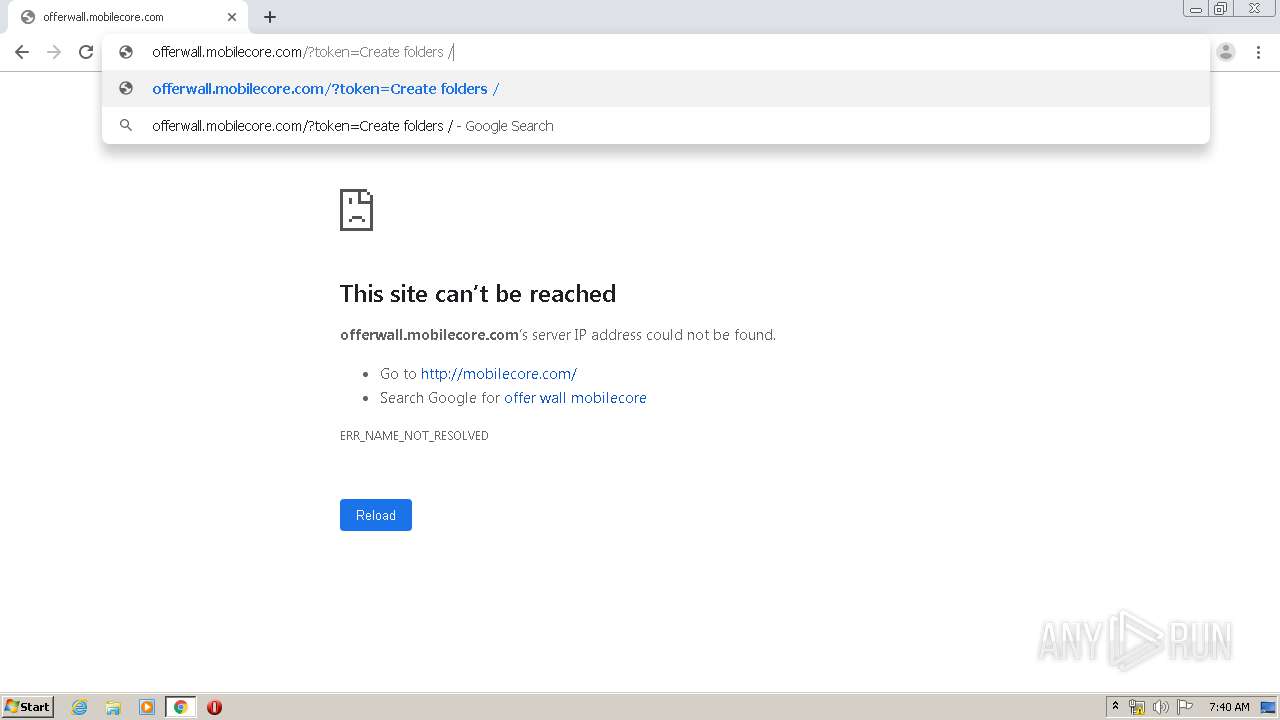1280x720 pixels.
Task: Minimize the Chrome window
Action: tap(1196, 9)
